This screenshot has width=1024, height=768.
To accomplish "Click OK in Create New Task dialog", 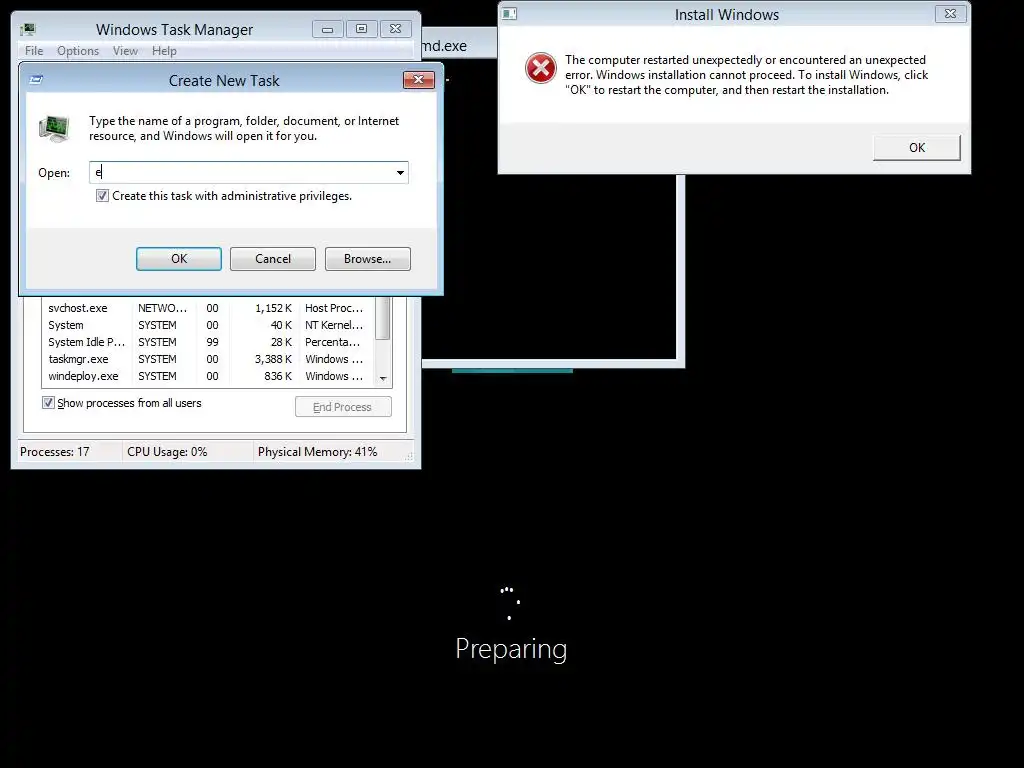I will (179, 259).
